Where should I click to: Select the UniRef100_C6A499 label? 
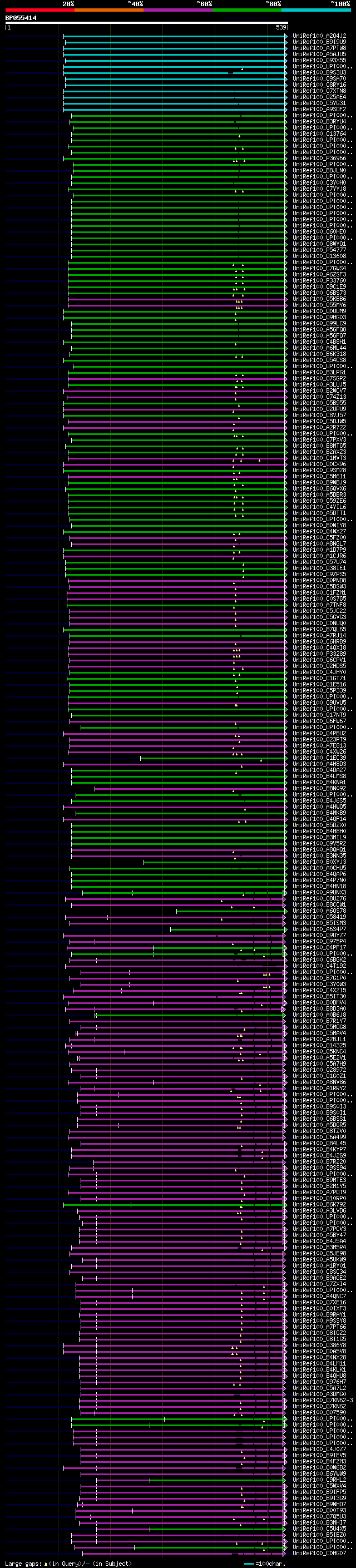(319, 1137)
